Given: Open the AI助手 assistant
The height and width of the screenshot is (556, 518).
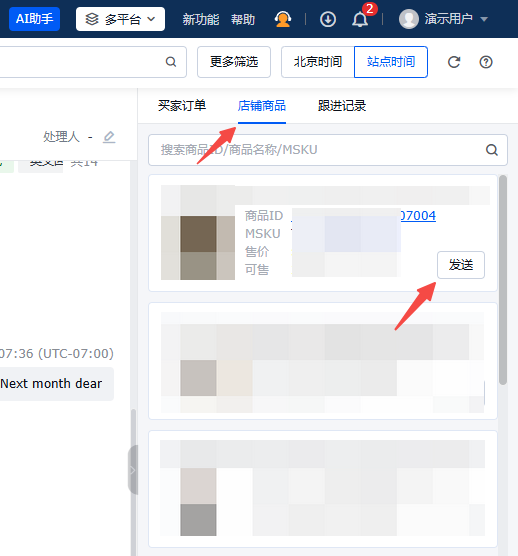Looking at the screenshot, I should tap(34, 19).
